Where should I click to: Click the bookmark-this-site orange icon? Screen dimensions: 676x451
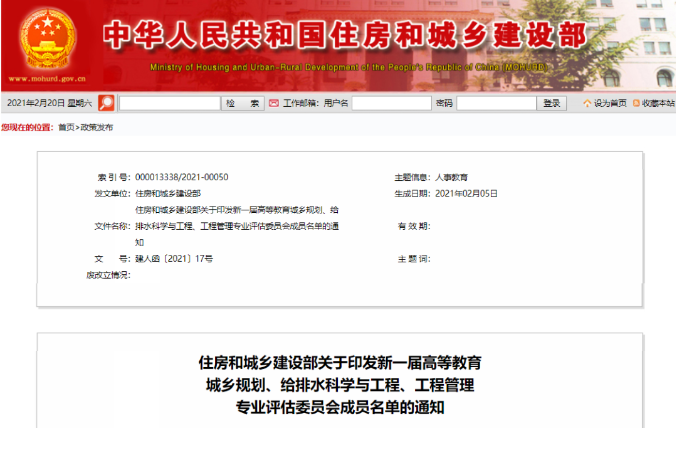click(x=636, y=103)
